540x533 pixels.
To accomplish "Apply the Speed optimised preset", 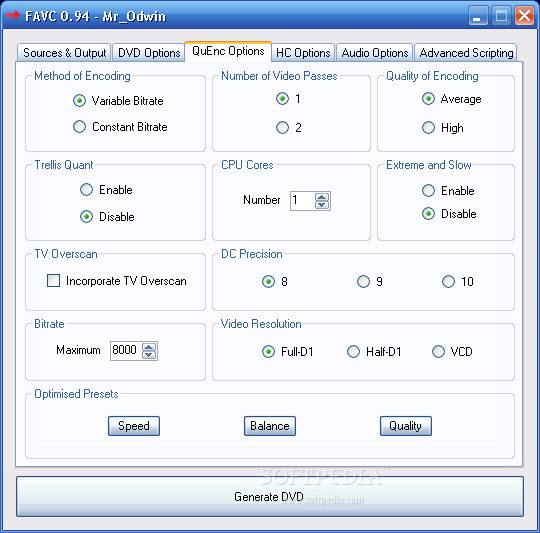I will click(x=134, y=426).
